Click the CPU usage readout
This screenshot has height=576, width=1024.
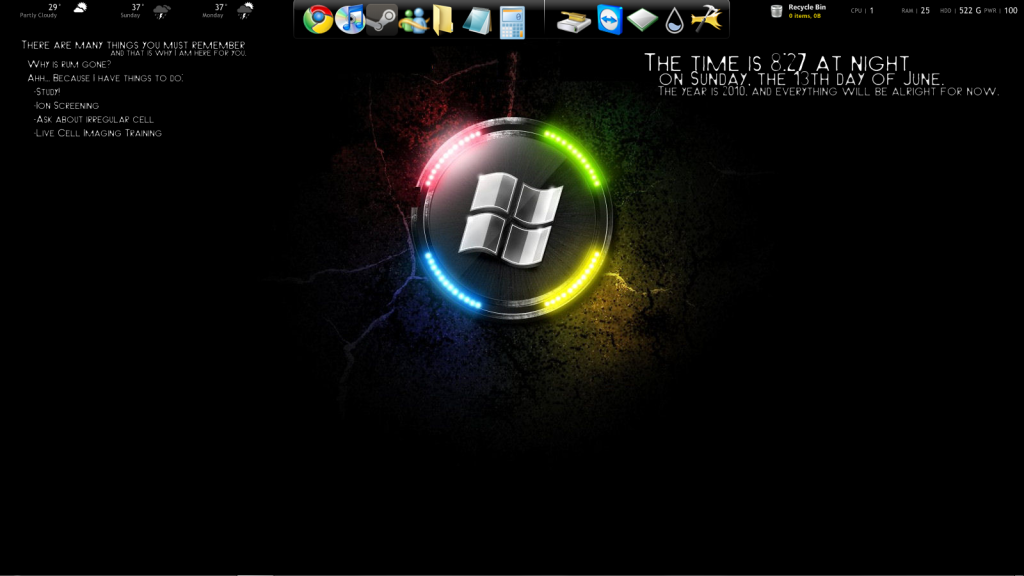pyautogui.click(x=862, y=10)
